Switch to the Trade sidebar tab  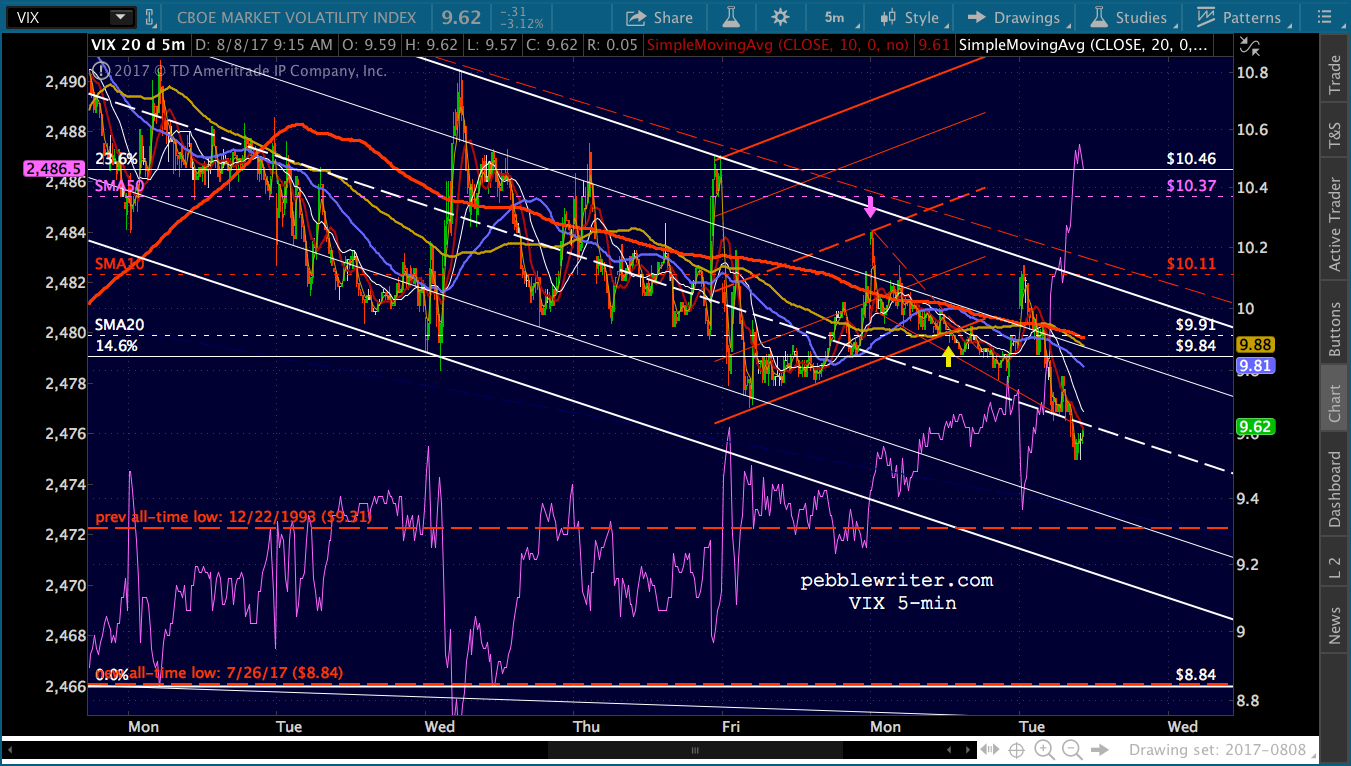1334,76
